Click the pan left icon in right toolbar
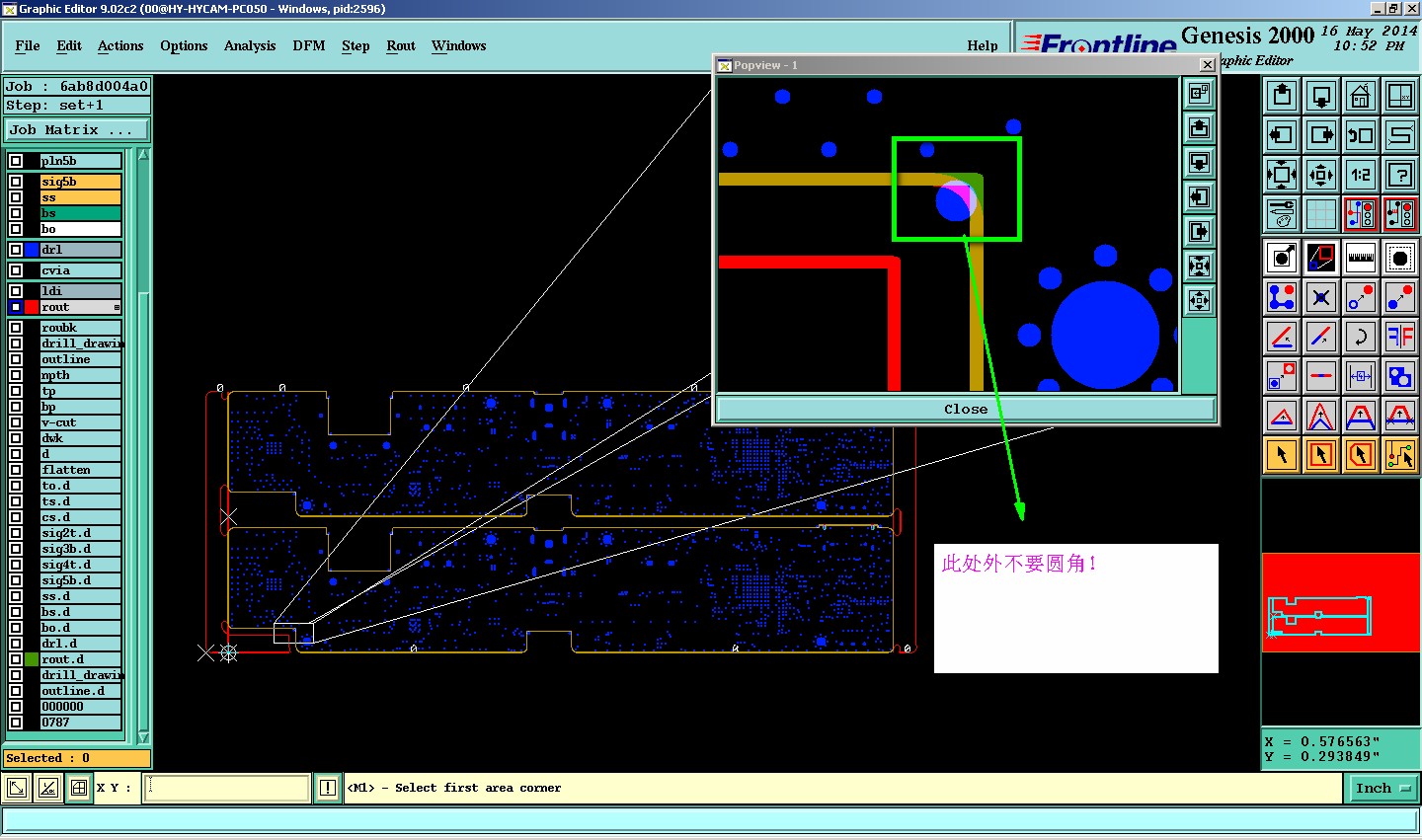Screen dimensions: 1422x840 (x=1282, y=135)
